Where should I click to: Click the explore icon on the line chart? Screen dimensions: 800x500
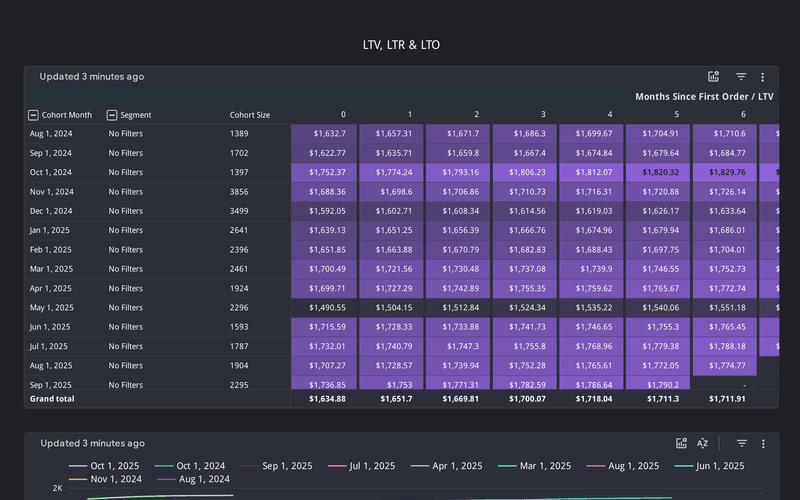pyautogui.click(x=681, y=443)
